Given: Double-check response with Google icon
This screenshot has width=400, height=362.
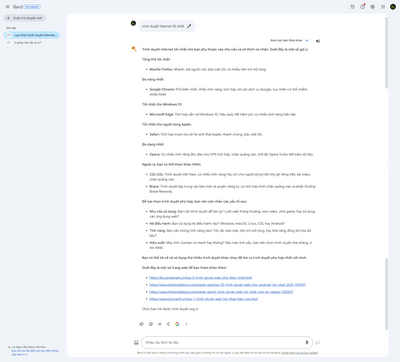Looking at the screenshot, I should [177, 324].
